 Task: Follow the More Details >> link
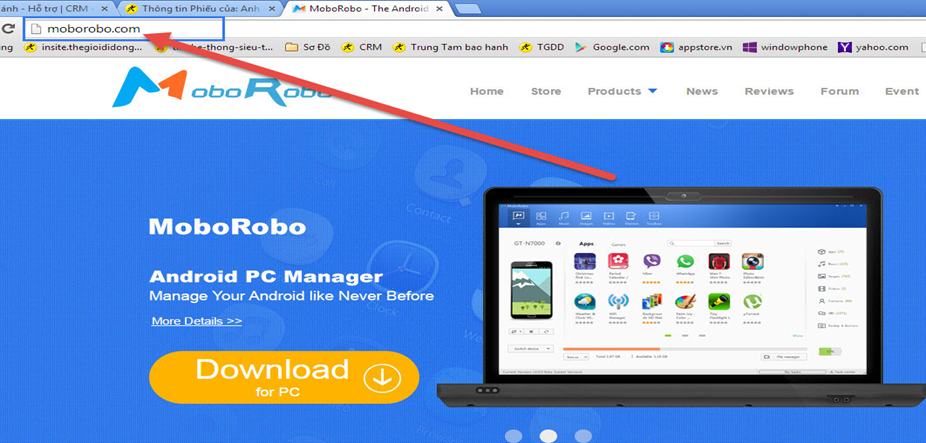coord(197,321)
